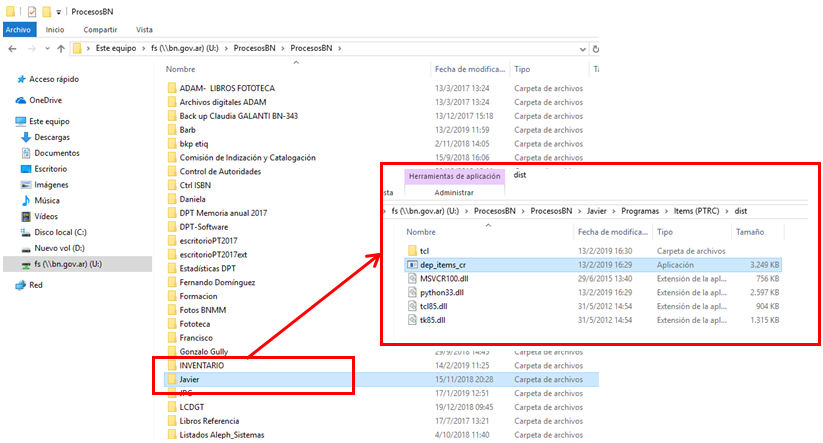The height and width of the screenshot is (443, 823).
Task: Select the python33.dll file icon
Action: point(413,292)
